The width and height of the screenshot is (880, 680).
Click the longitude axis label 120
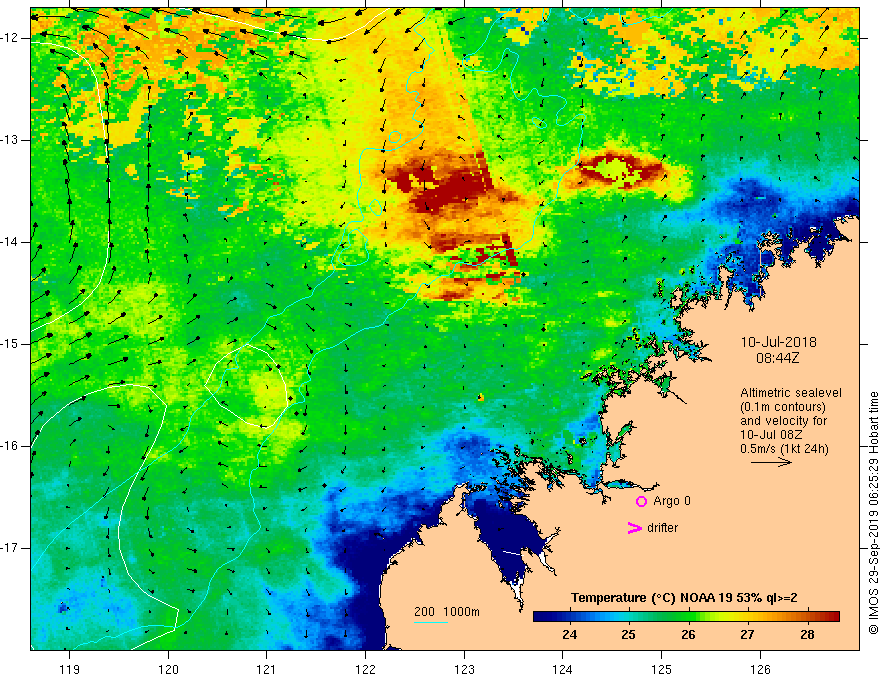coord(168,669)
